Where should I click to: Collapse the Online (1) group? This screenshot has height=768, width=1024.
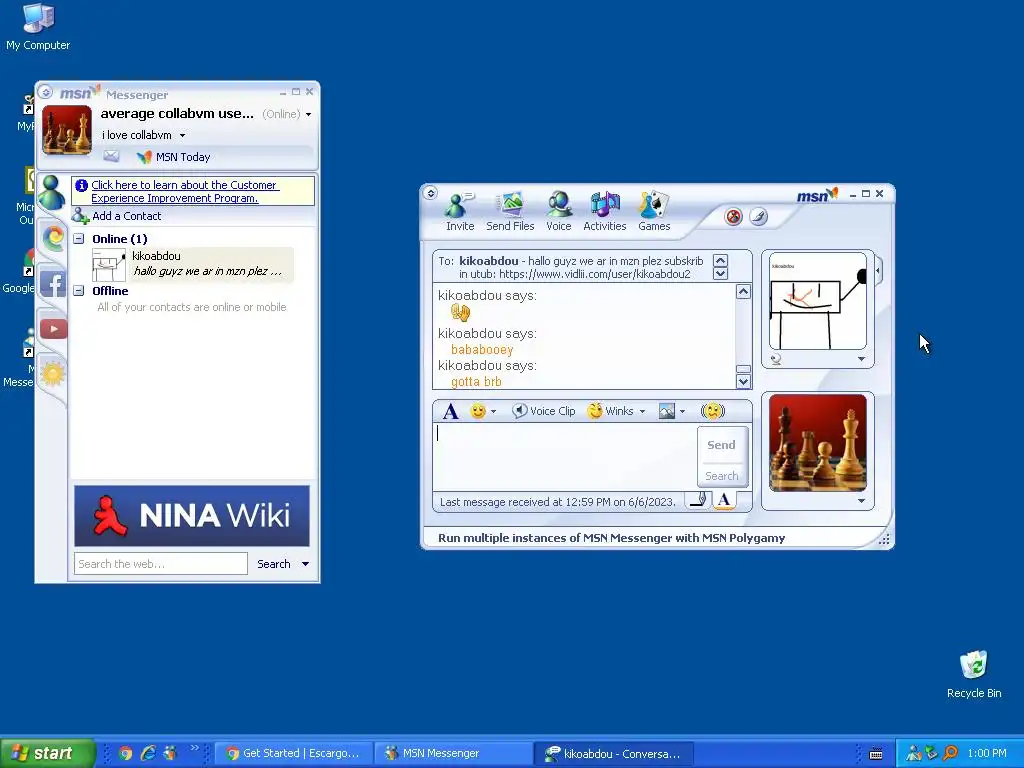point(79,239)
